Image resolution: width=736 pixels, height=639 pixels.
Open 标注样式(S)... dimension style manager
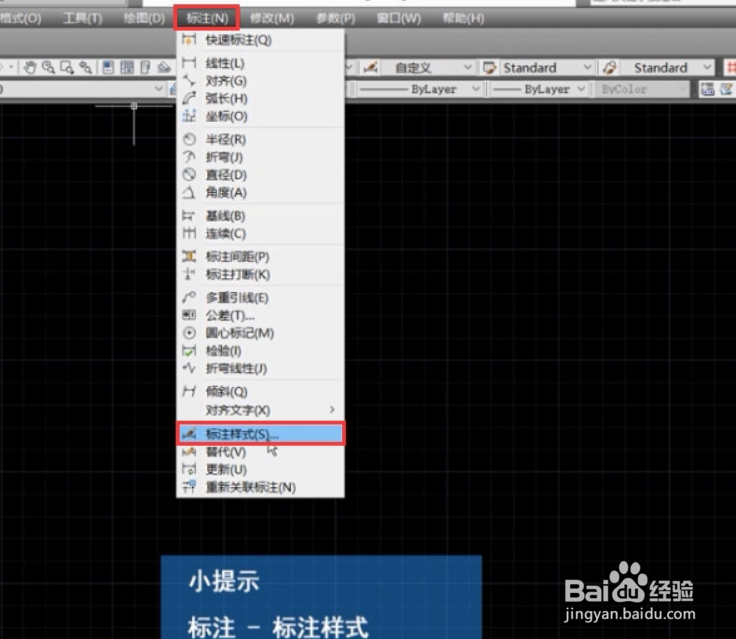coord(261,434)
